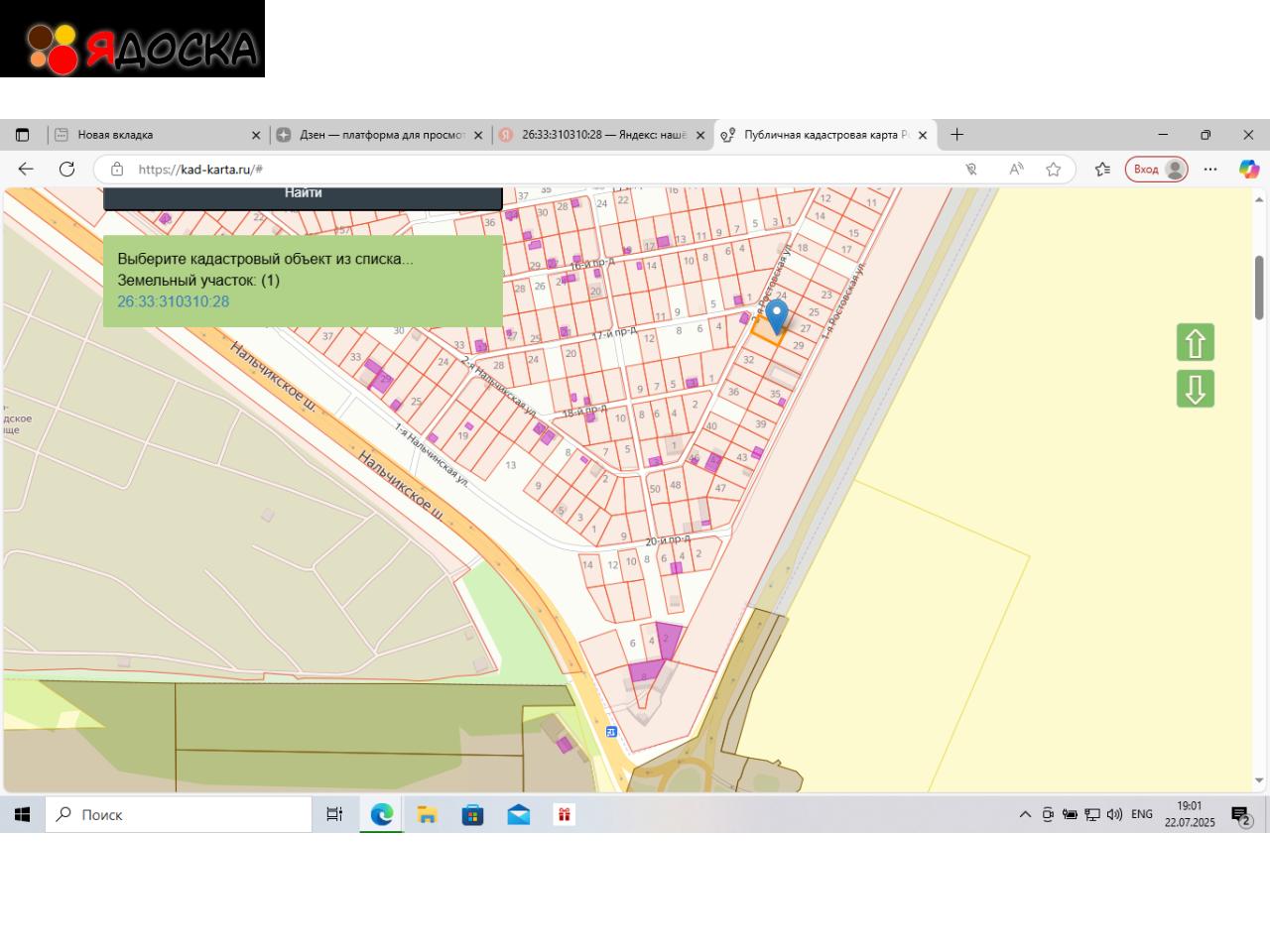Screen dimensions: 1270x952
Task: Switch to the 26:33:310310:28 Яндекс tab
Action: 603,135
